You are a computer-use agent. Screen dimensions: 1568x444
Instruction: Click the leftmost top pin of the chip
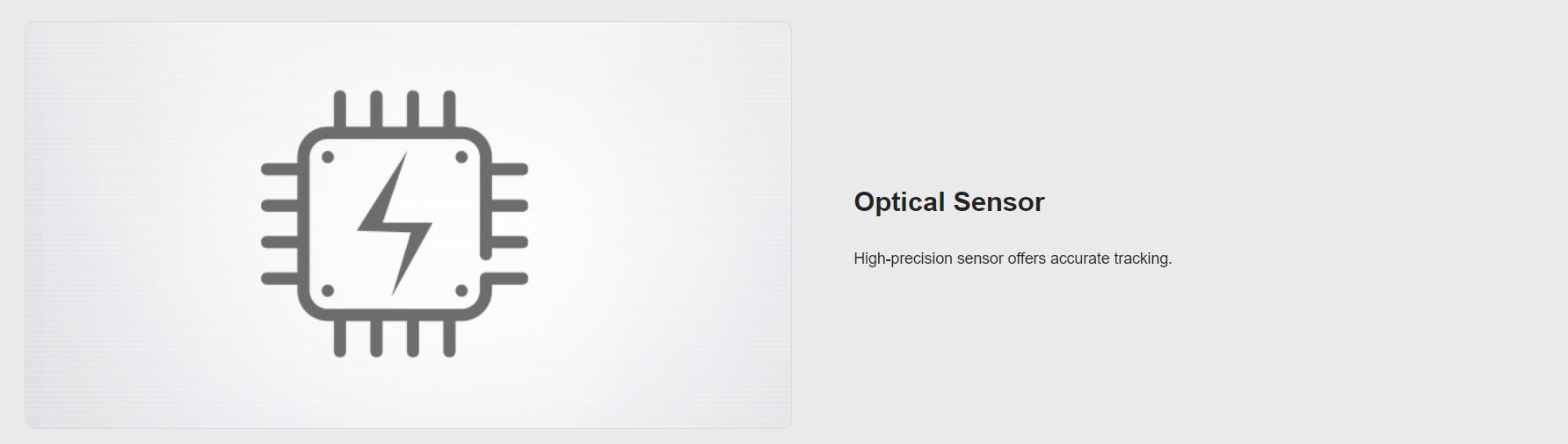click(340, 108)
